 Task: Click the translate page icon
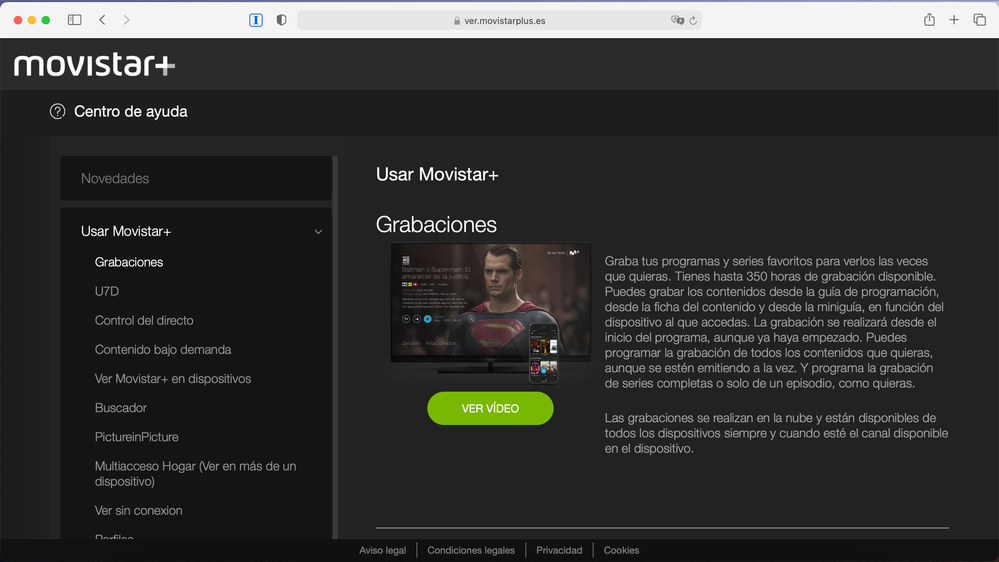pyautogui.click(x=677, y=20)
